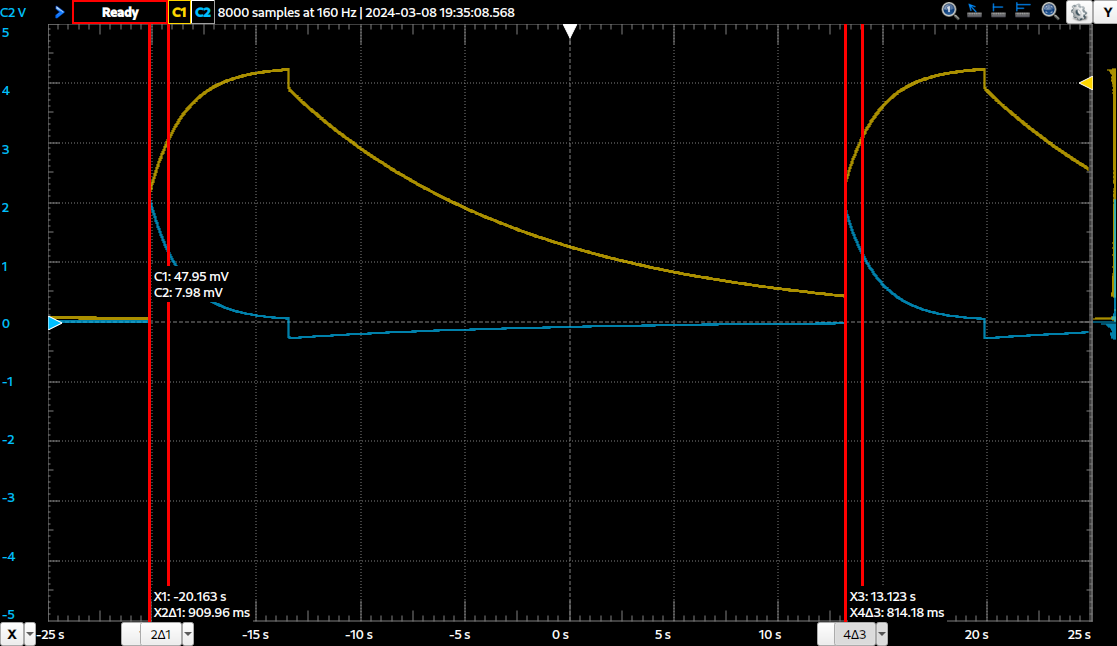
Task: Click the 2Δ1 cursor handle
Action: coord(159,635)
